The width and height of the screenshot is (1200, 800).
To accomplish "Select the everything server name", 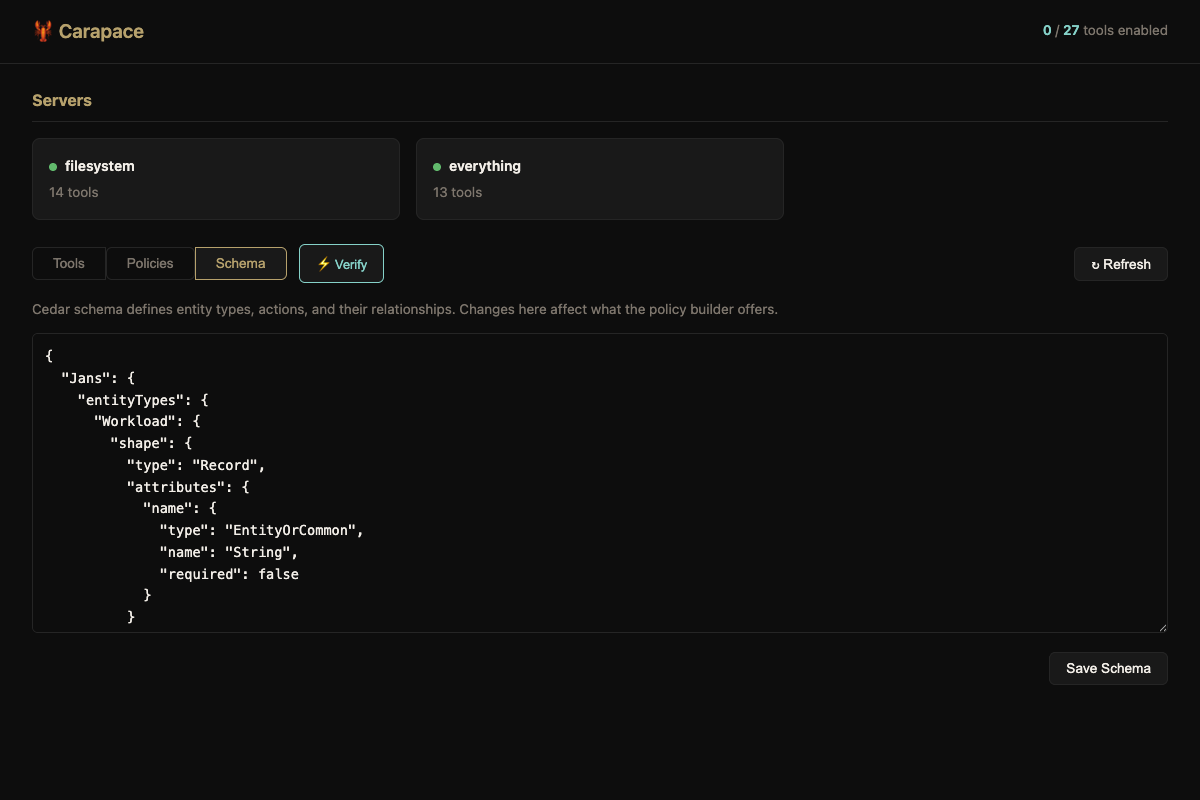I will point(484,166).
